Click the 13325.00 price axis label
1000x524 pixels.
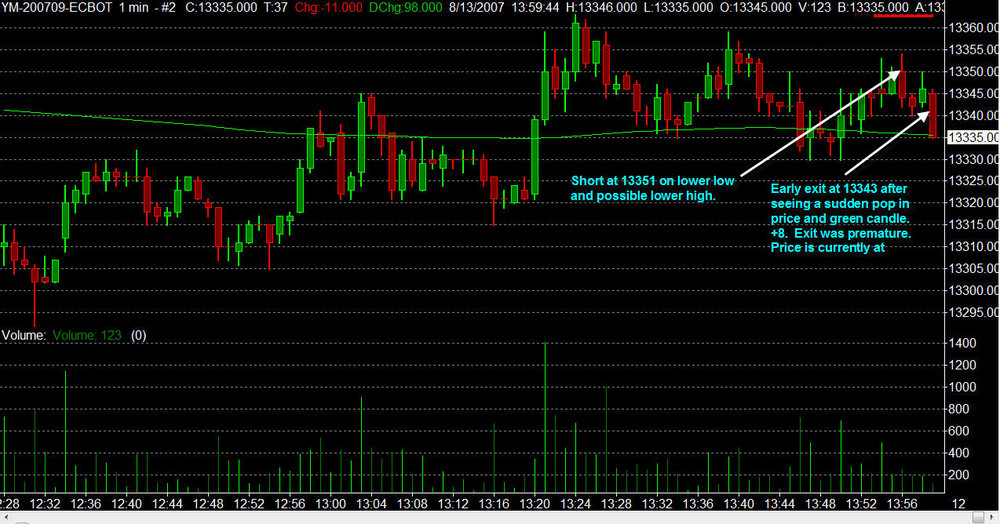pos(973,181)
